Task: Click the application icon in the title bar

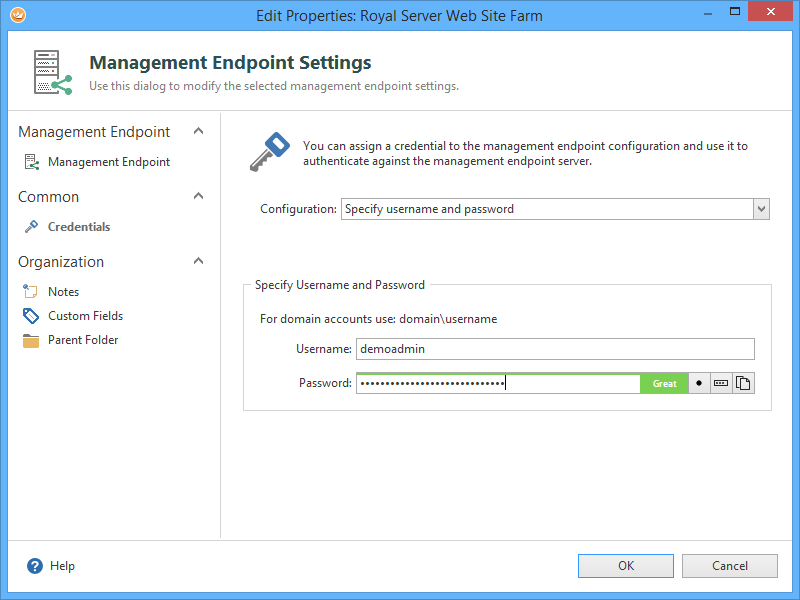Action: [x=16, y=15]
